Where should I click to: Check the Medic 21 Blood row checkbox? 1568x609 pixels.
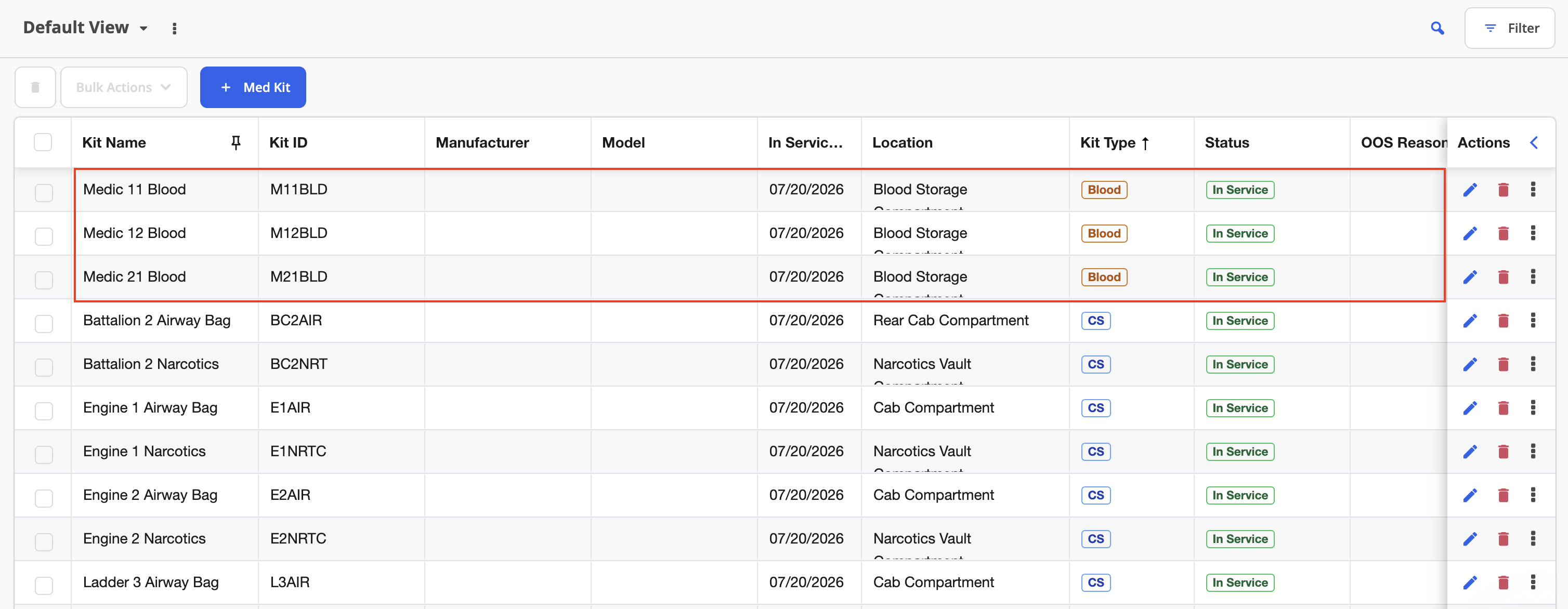pos(44,281)
